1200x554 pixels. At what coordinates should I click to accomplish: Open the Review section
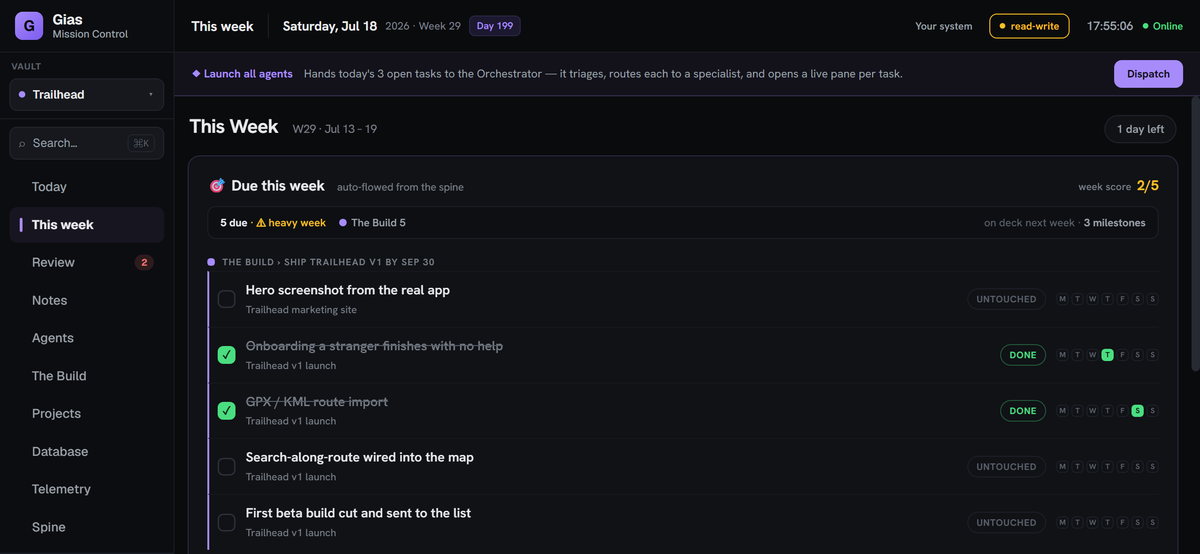tap(87, 263)
